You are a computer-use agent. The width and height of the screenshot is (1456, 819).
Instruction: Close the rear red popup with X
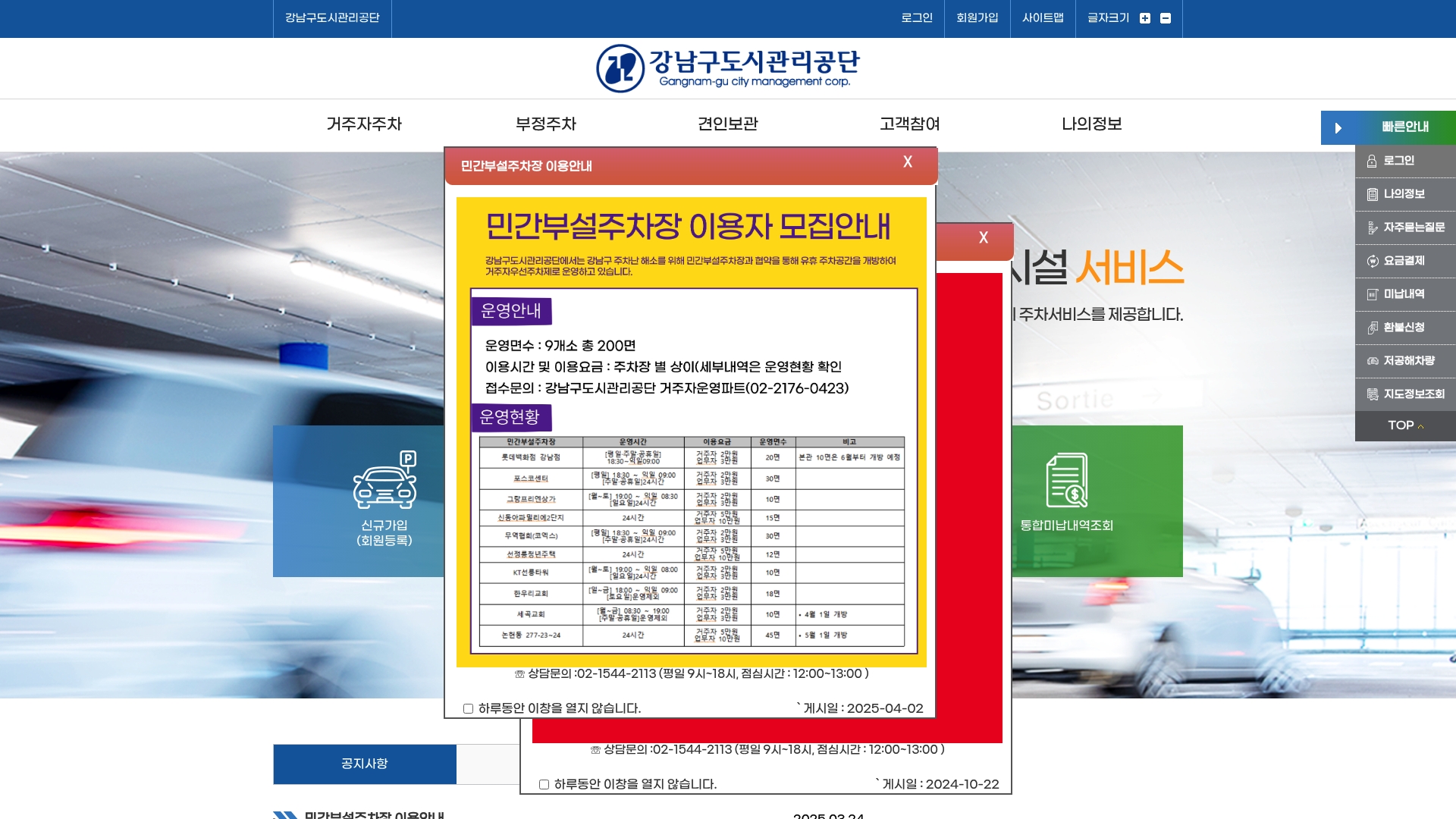984,237
